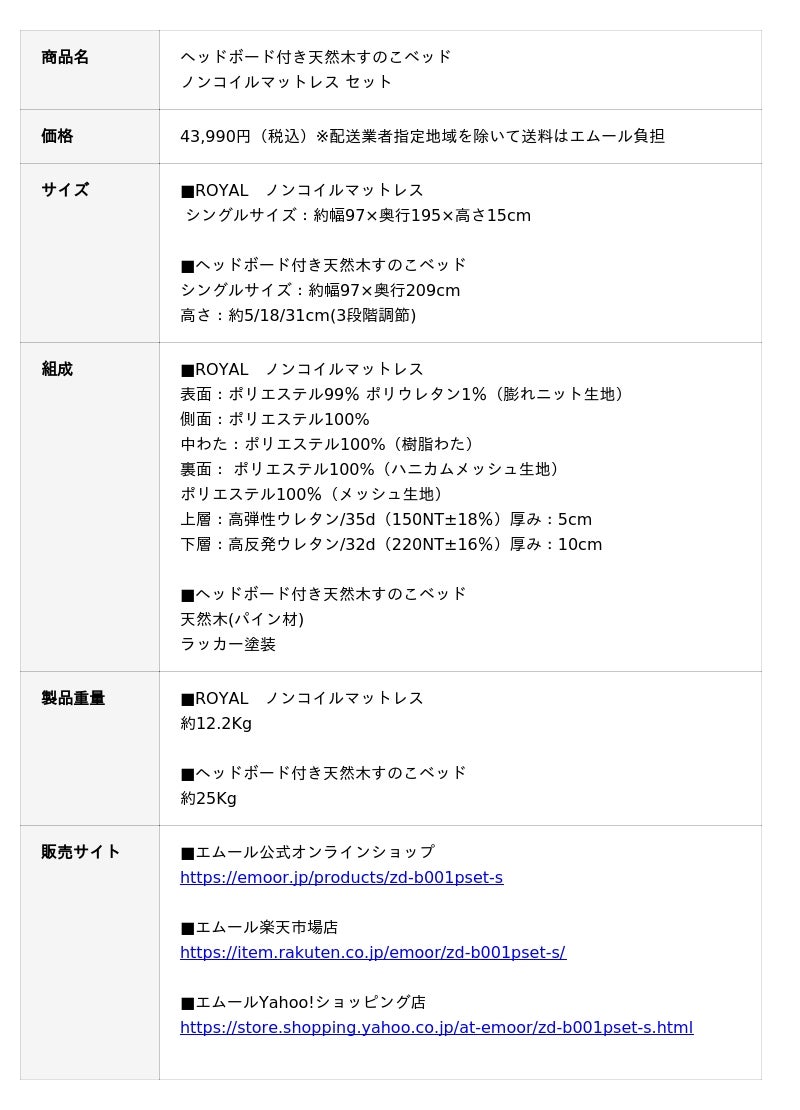Click the 約25Kg bed weight text

coord(208,799)
